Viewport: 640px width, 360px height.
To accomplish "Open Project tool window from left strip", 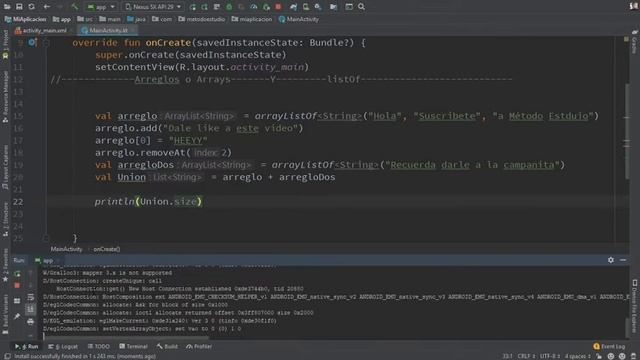I will click(x=5, y=44).
